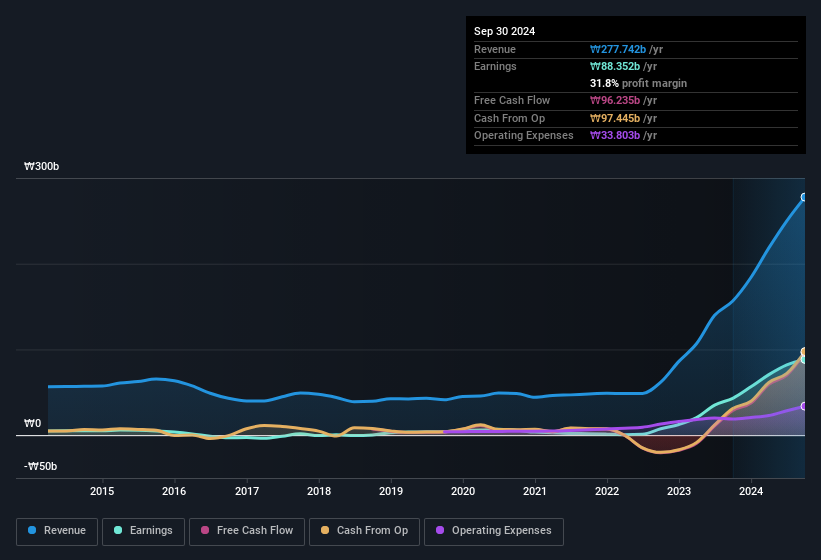Click the 2020 x-axis label
This screenshot has width=821, height=560.
tap(463, 491)
